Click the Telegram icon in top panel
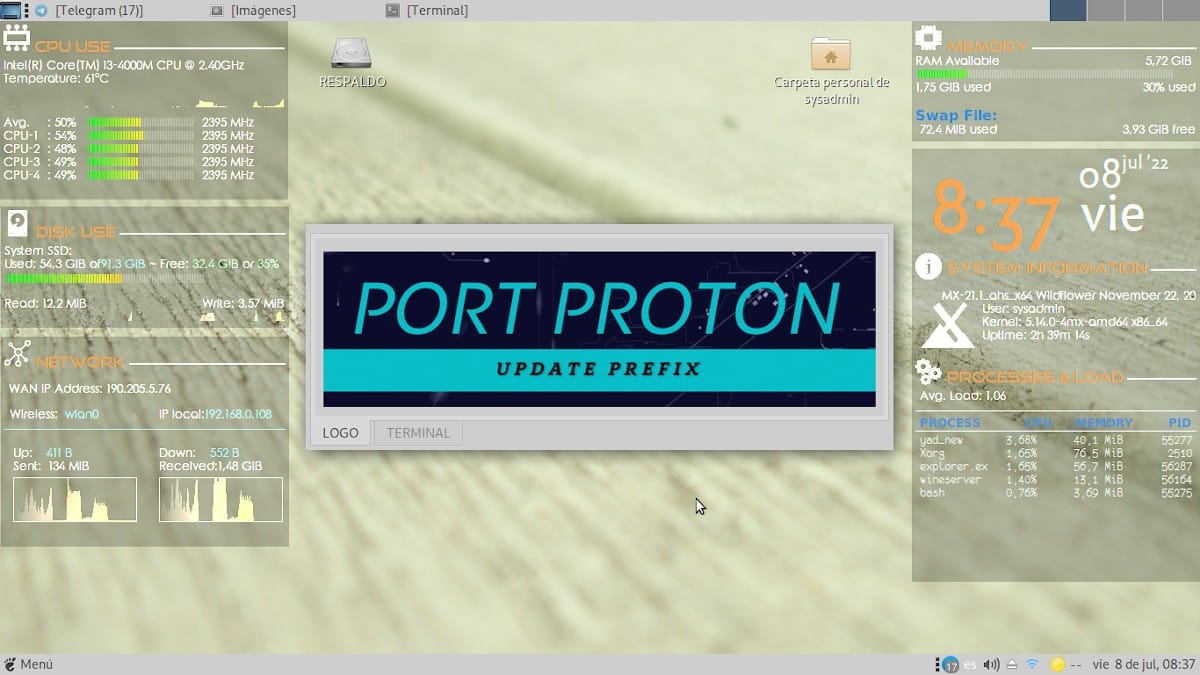The height and width of the screenshot is (675, 1200). click(40, 10)
